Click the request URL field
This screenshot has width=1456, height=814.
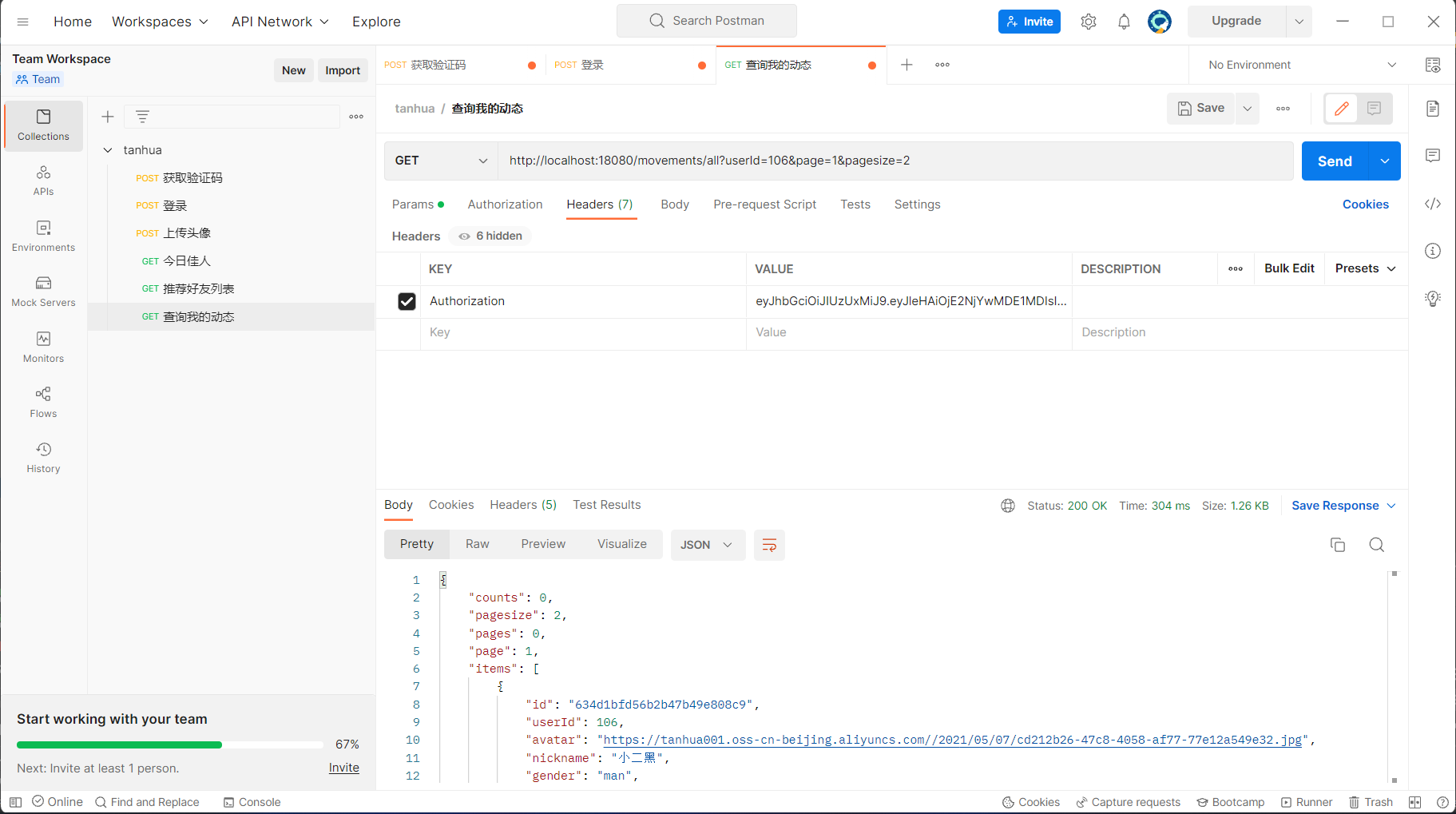tap(895, 161)
